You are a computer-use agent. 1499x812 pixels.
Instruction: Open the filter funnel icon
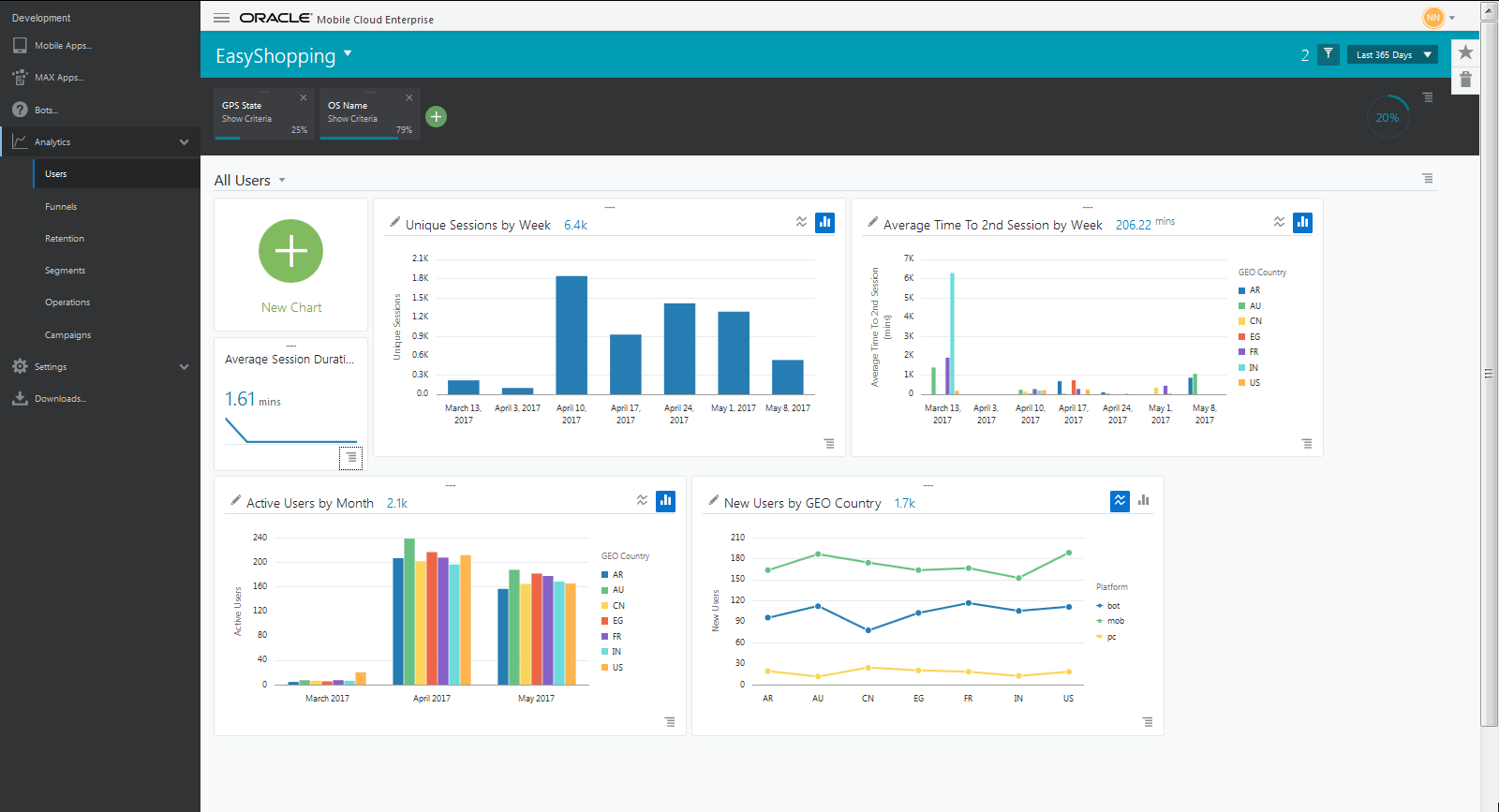tap(1328, 54)
